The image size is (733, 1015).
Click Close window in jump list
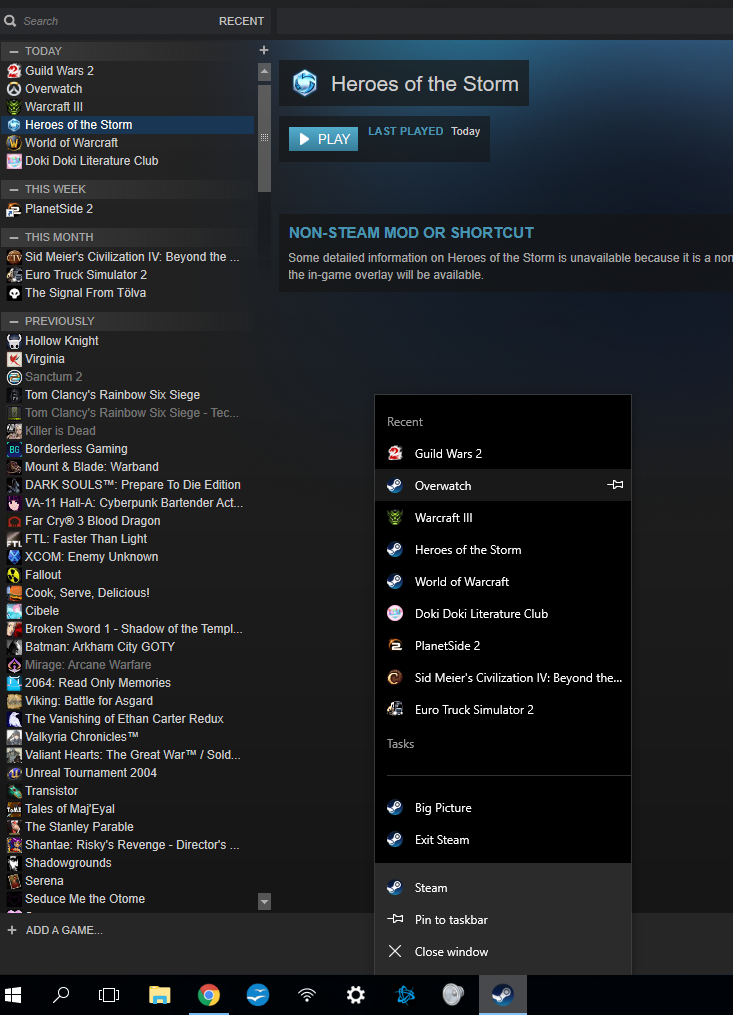click(502, 951)
